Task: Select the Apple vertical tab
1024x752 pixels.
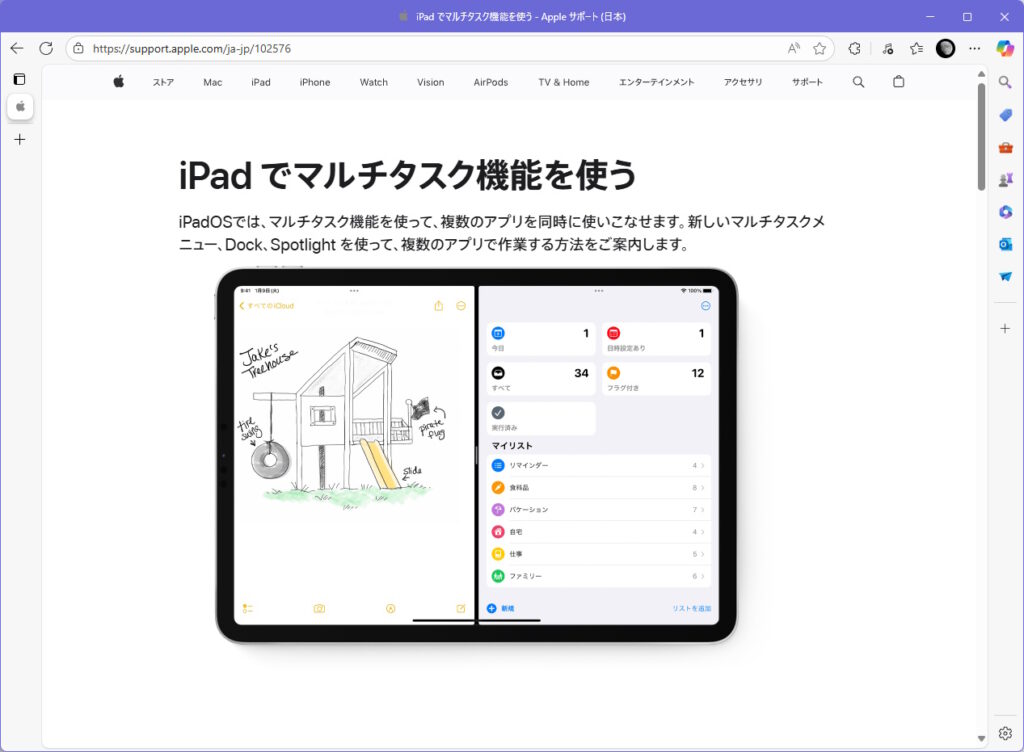Action: click(x=20, y=106)
